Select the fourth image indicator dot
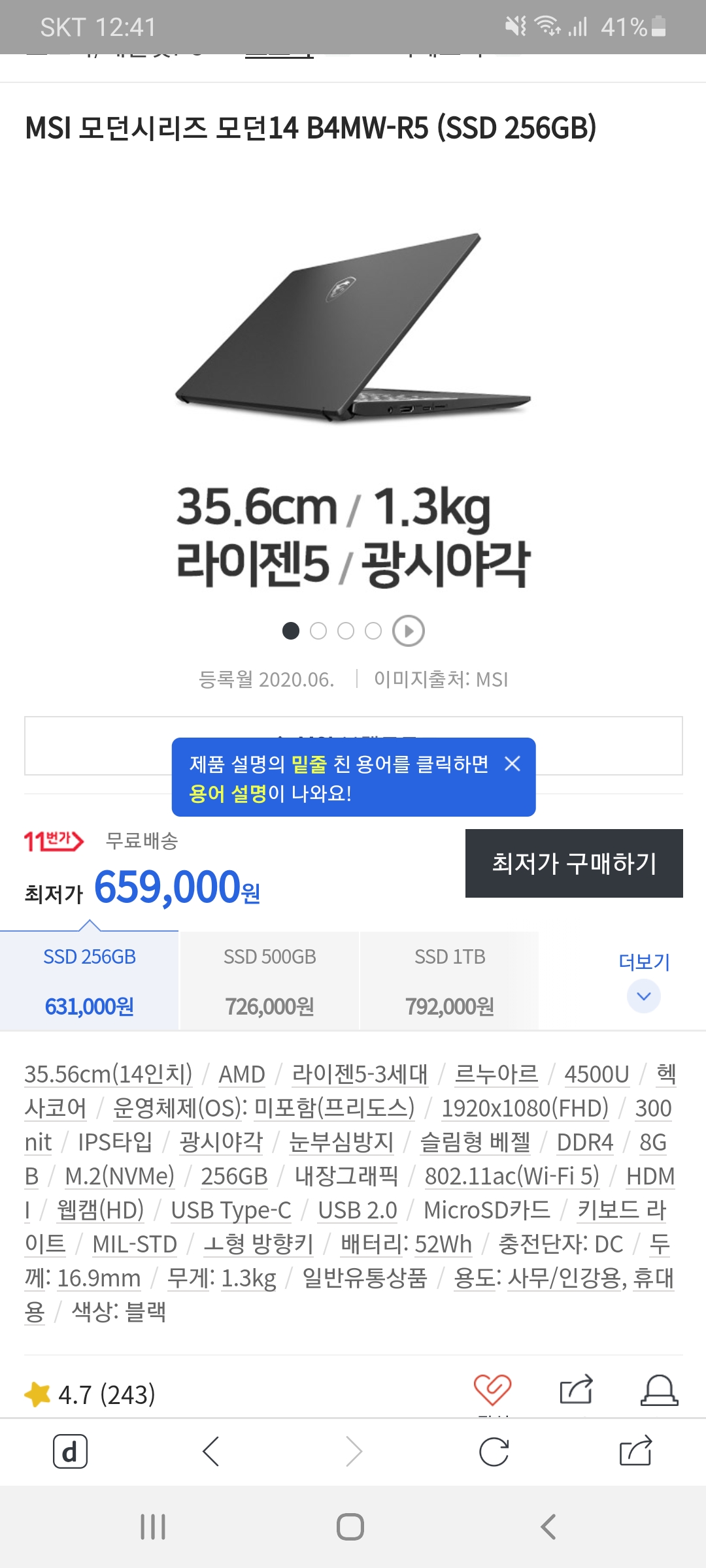706x1568 pixels. coord(373,631)
